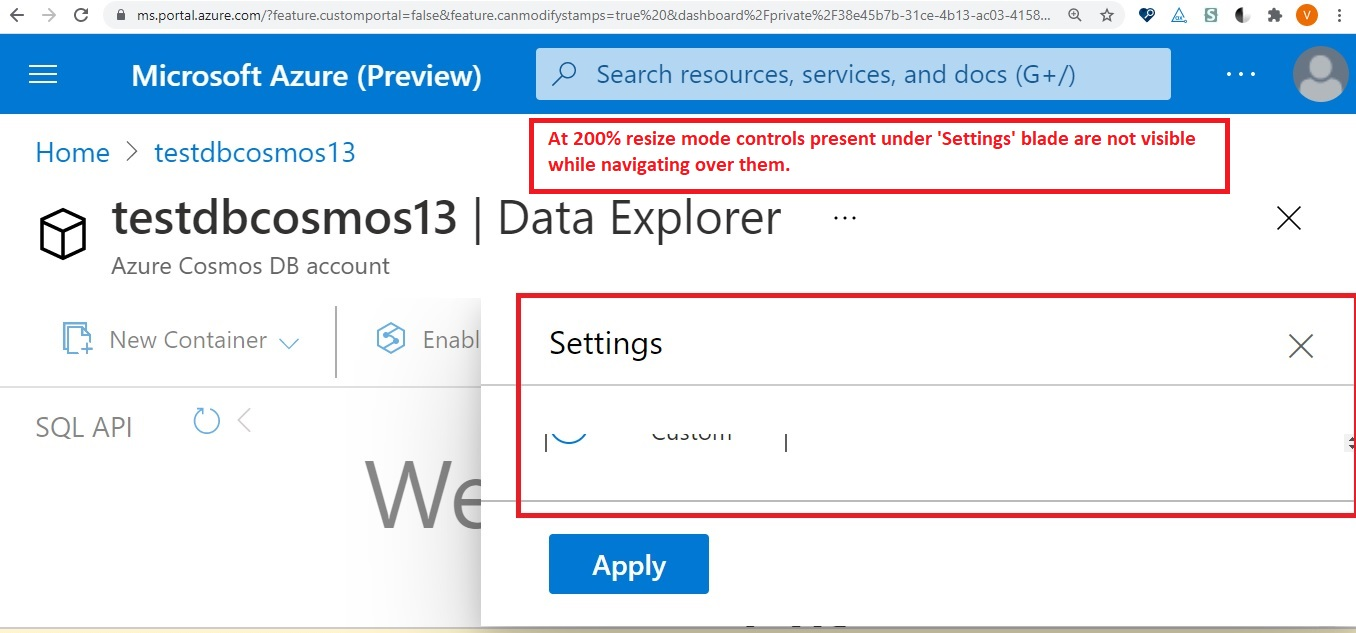Open the account avatar in the top corner
This screenshot has width=1356, height=633.
point(1320,73)
